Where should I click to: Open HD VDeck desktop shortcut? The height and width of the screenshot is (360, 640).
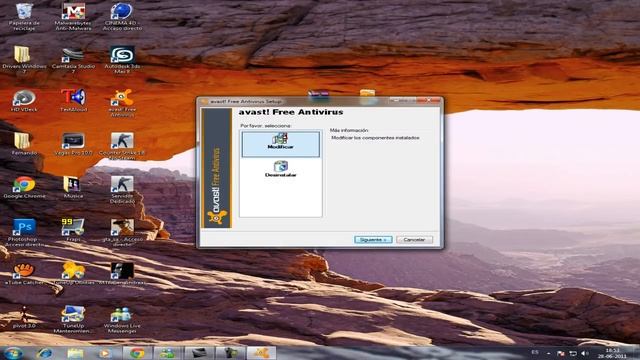(24, 101)
